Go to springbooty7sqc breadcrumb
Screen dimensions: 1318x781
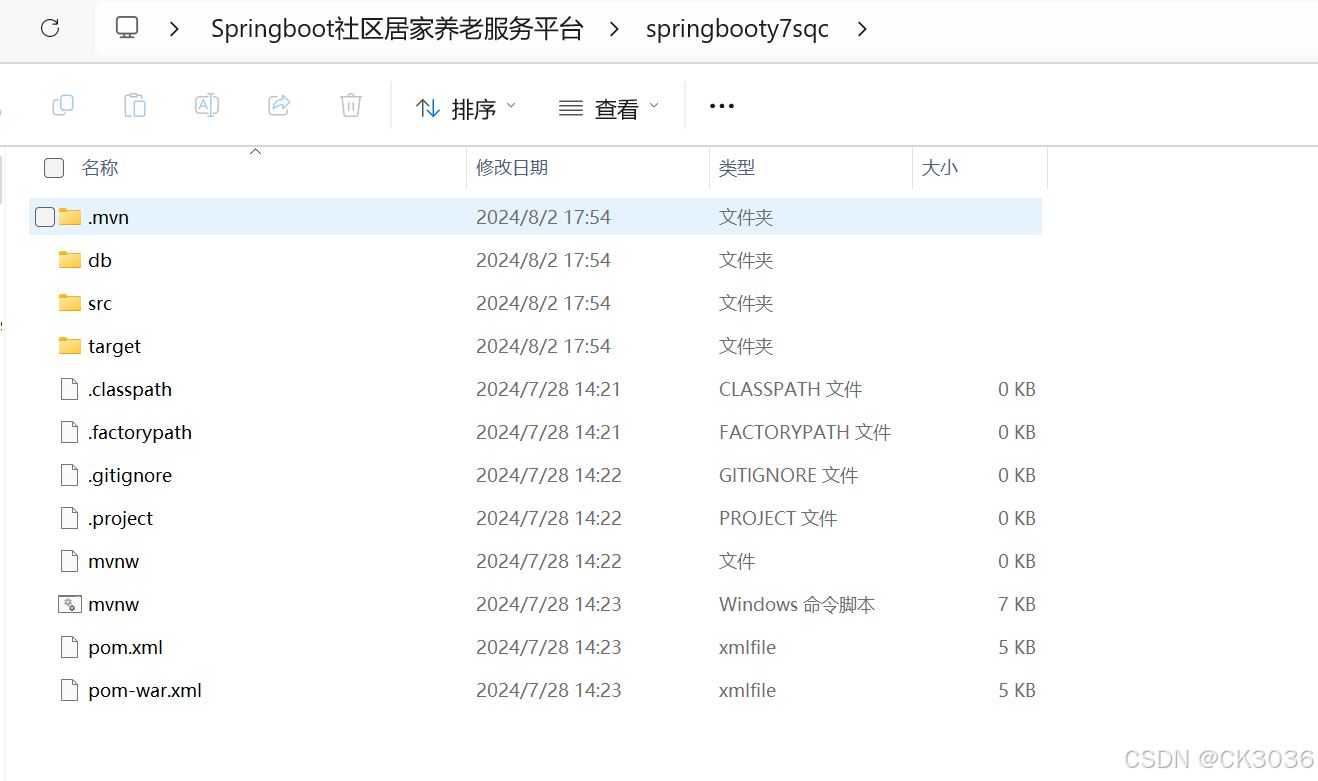tap(738, 29)
